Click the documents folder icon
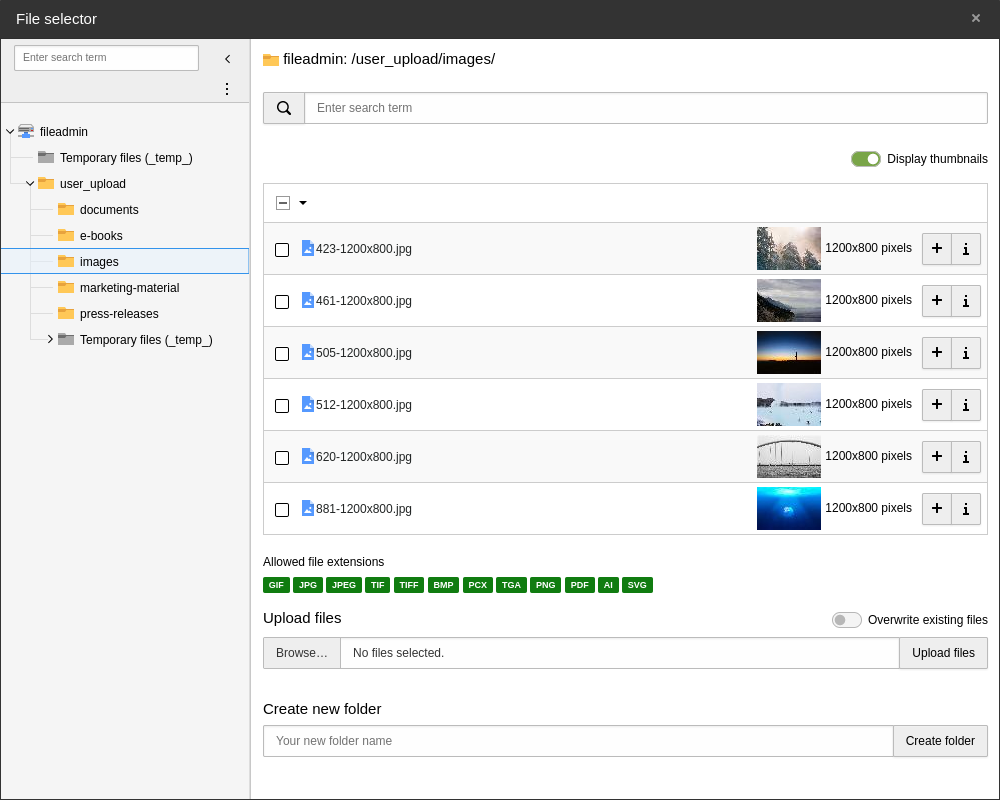Viewport: 1000px width, 800px height. coord(66,209)
